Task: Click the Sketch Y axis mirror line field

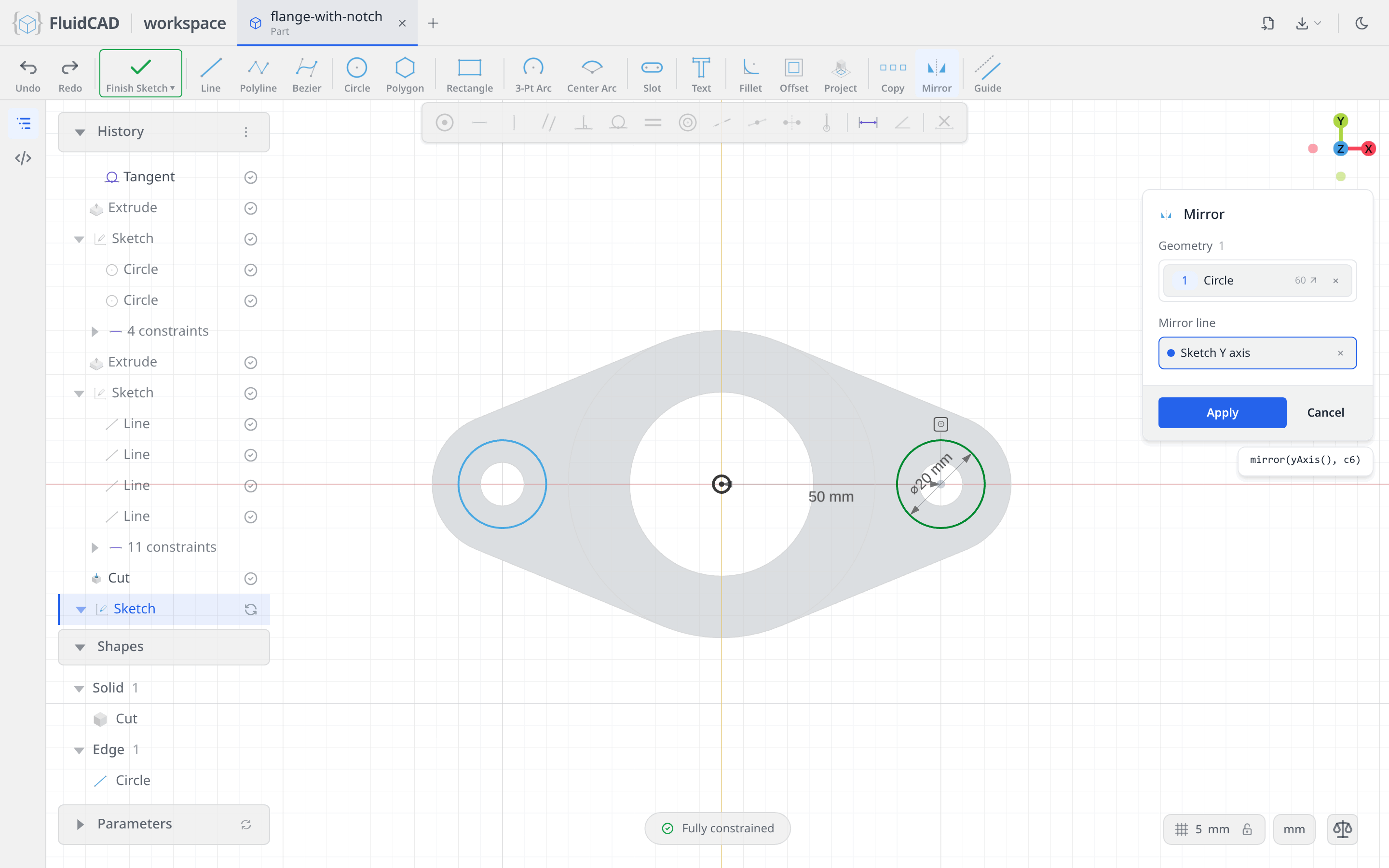Action: point(1257,353)
